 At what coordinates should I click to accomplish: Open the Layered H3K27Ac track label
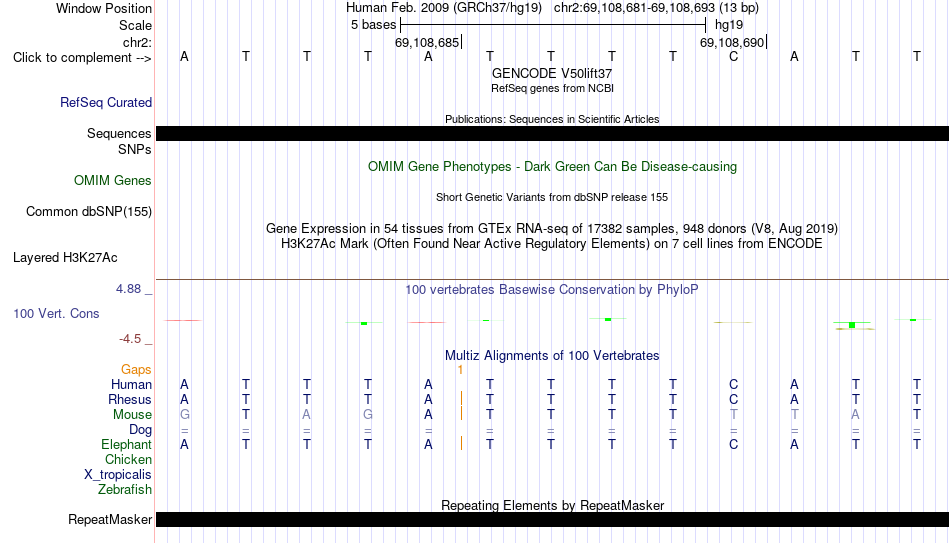[65, 258]
